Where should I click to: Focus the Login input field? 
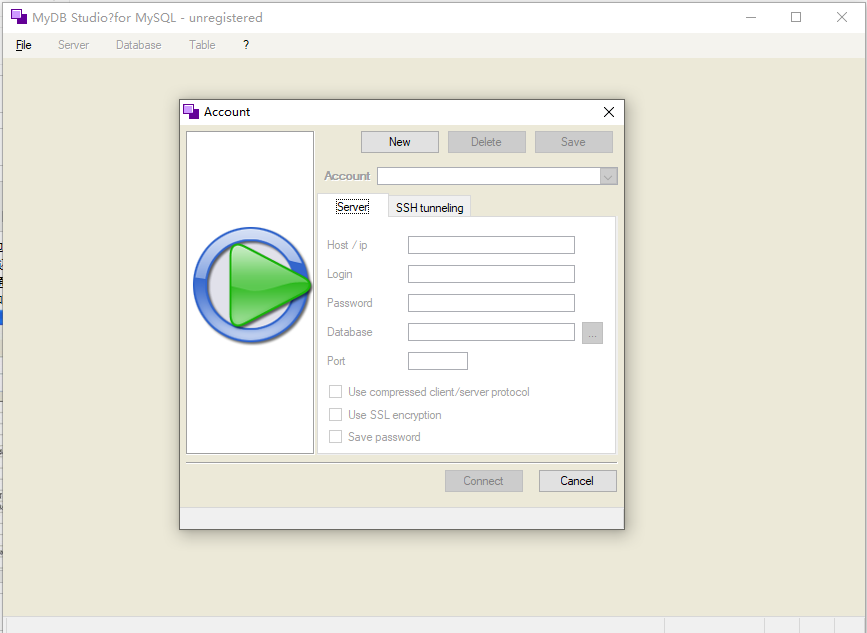tap(491, 274)
